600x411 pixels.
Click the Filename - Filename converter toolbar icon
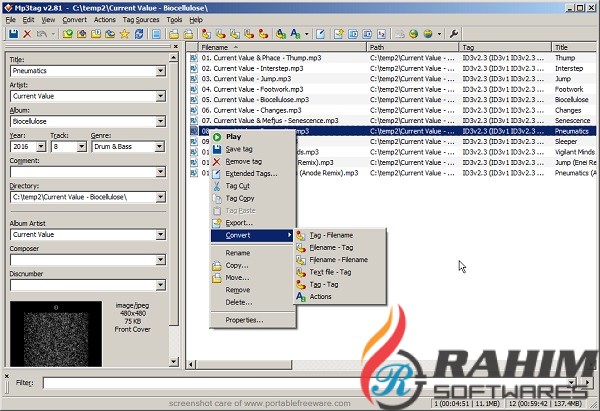[235, 34]
